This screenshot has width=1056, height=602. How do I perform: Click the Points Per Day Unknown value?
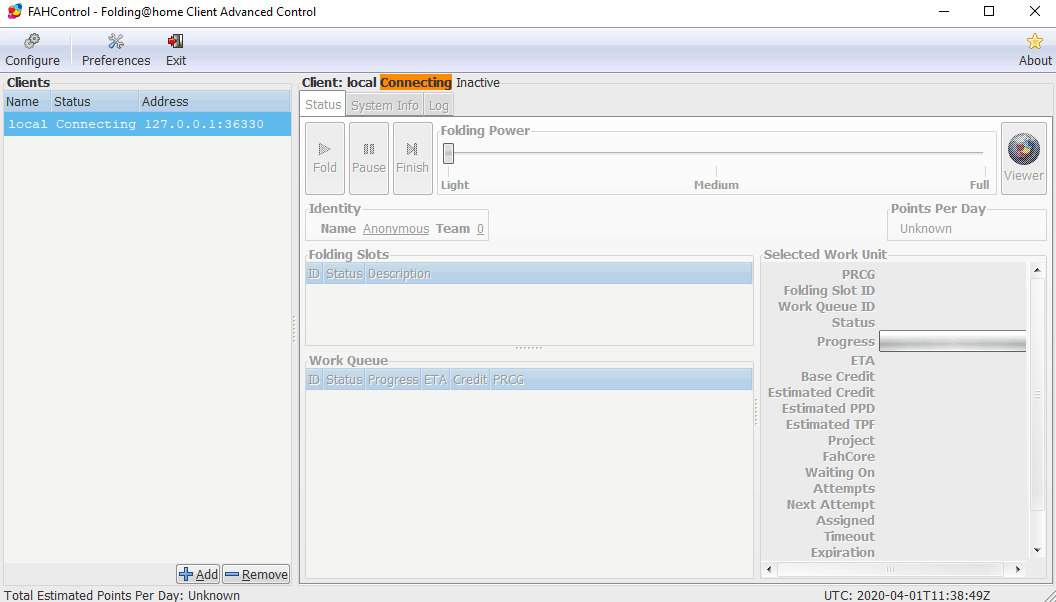pyautogui.click(x=925, y=229)
